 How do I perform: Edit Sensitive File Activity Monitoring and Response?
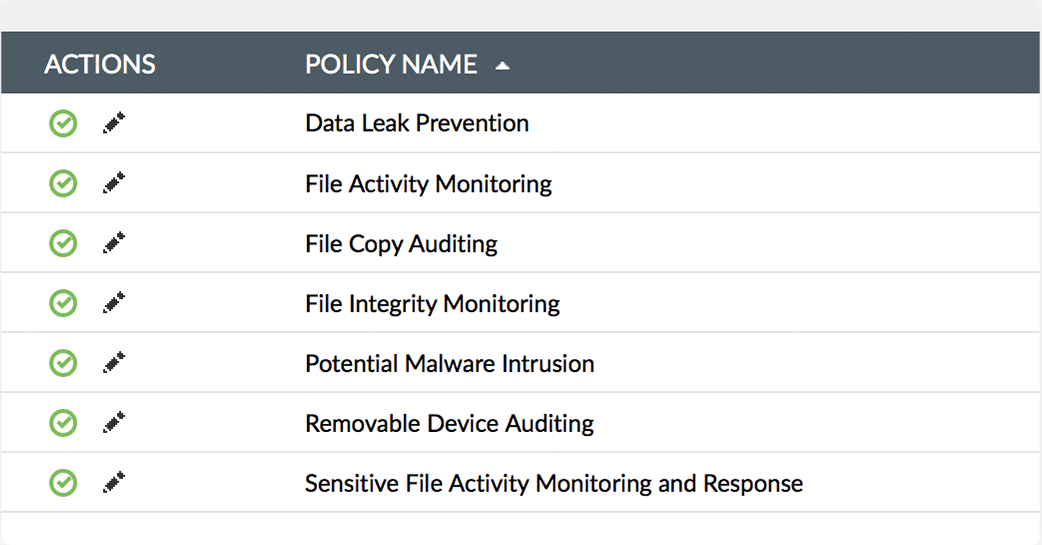point(114,483)
